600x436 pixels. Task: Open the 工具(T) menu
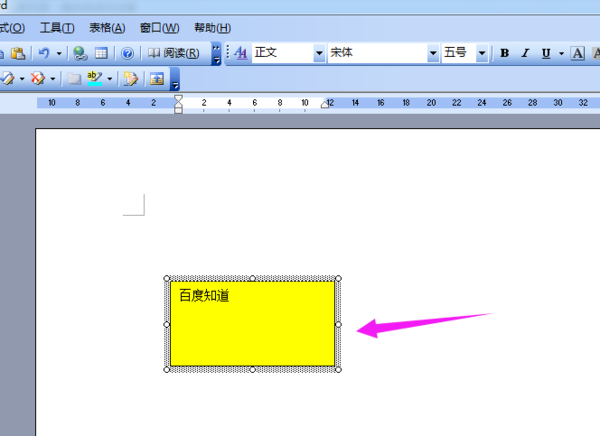click(x=57, y=28)
